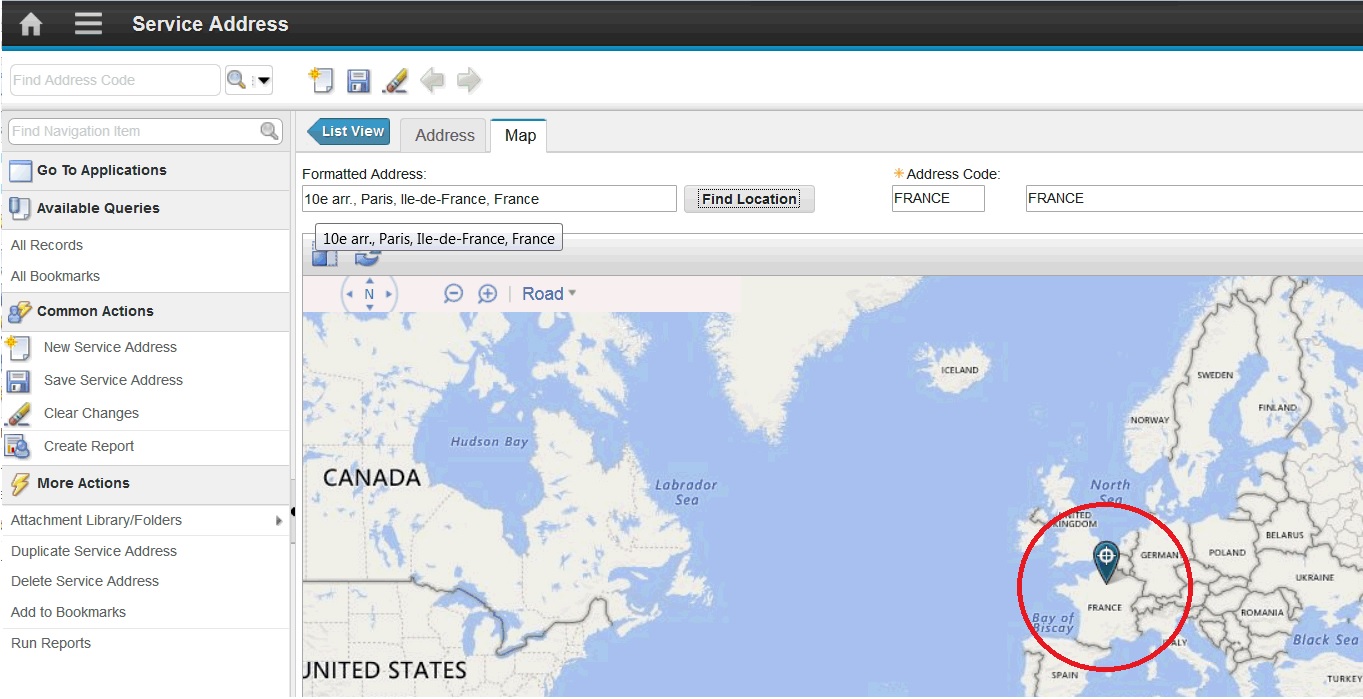Screen dimensions: 1363x699
Task: Click the refresh icon above the map
Action: 368,256
